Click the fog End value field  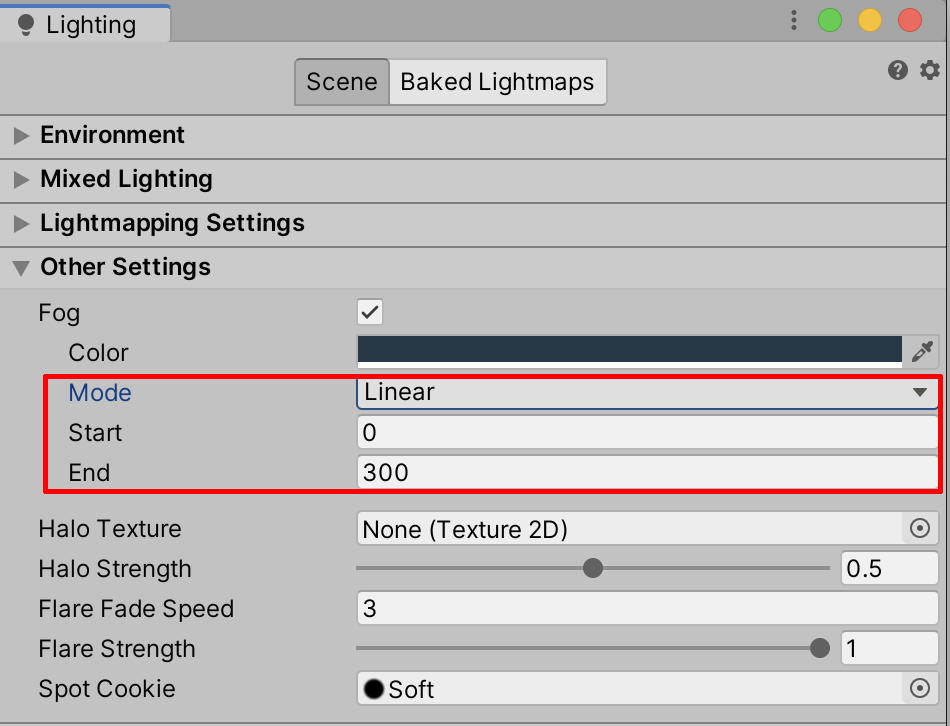pyautogui.click(x=646, y=472)
